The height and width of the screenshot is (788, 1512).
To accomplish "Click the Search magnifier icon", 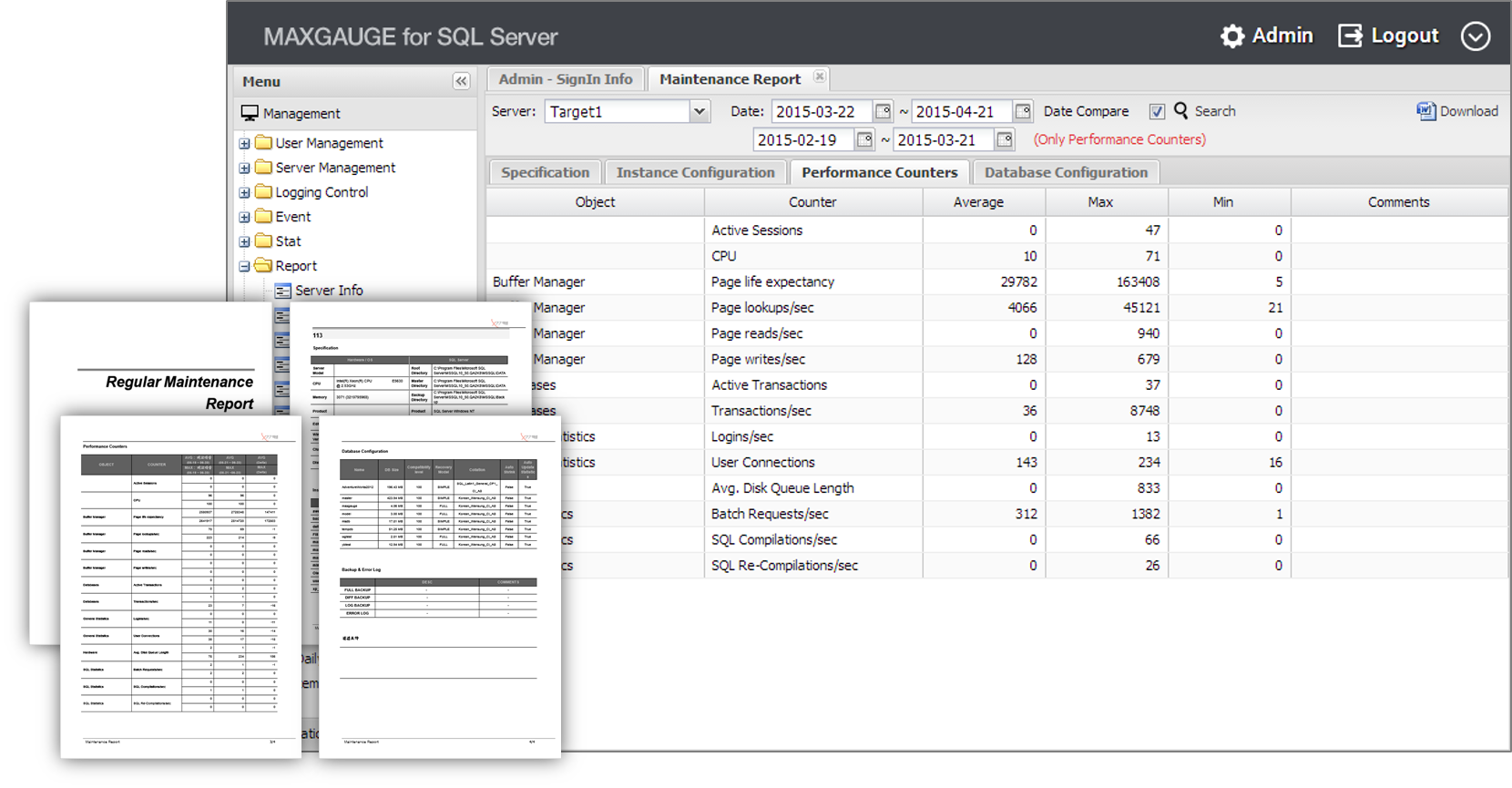I will (x=1180, y=110).
